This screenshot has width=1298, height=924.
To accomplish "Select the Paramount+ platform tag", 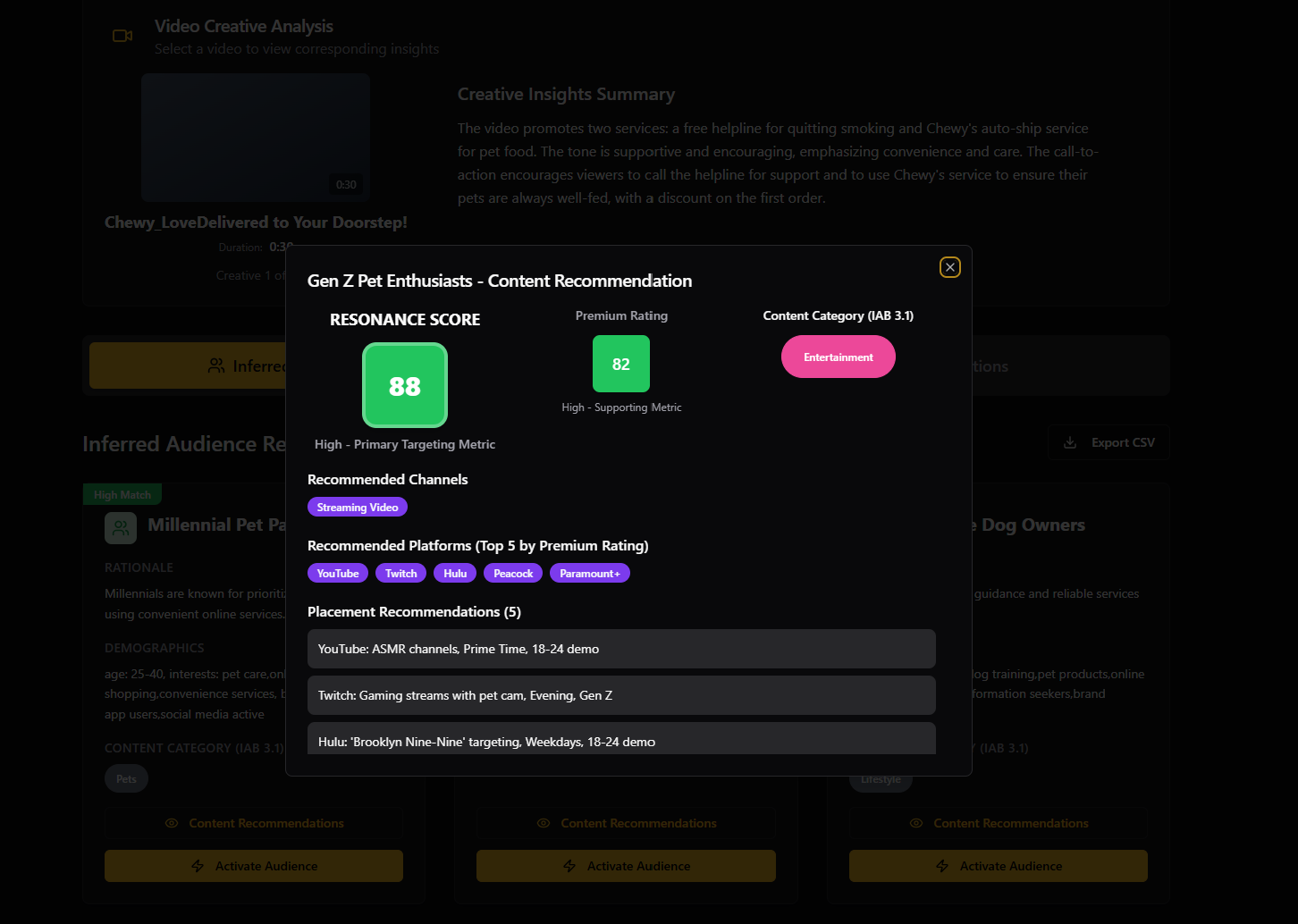I will coord(590,573).
